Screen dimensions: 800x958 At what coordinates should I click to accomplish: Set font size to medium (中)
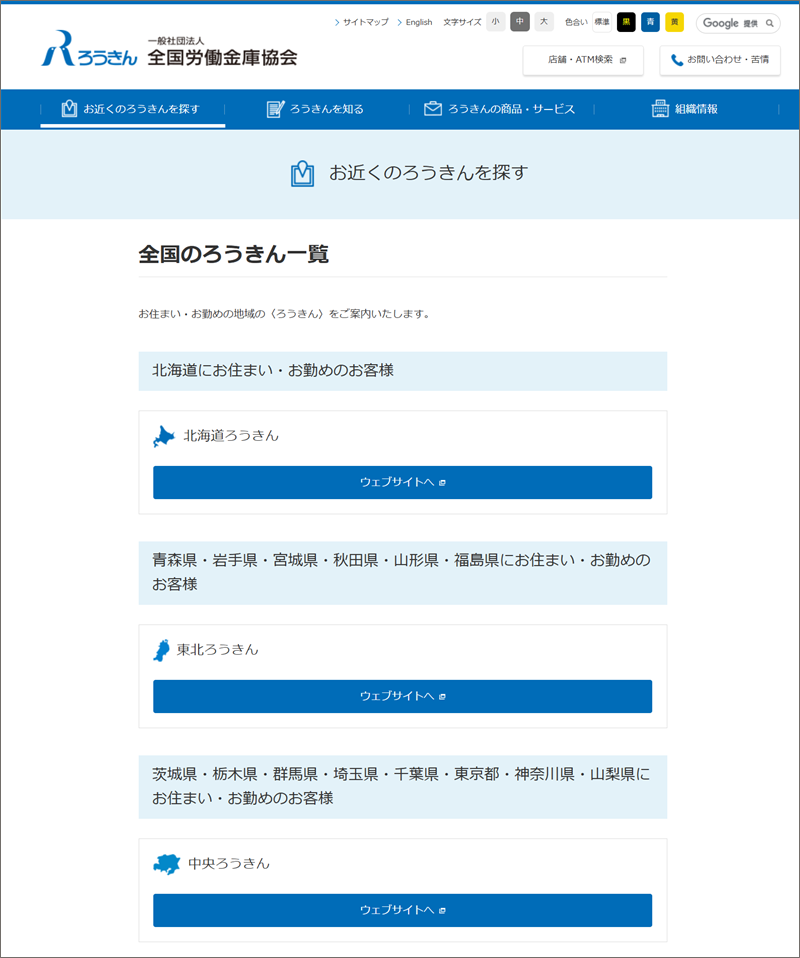[x=520, y=22]
